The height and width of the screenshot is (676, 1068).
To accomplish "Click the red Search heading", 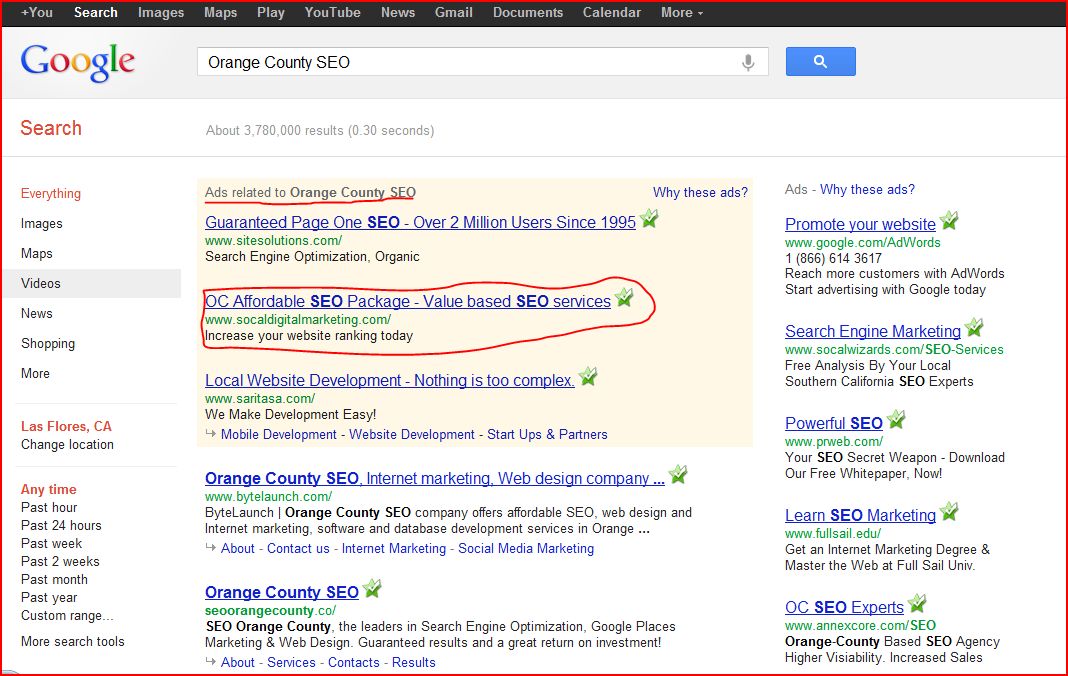I will click(x=51, y=128).
